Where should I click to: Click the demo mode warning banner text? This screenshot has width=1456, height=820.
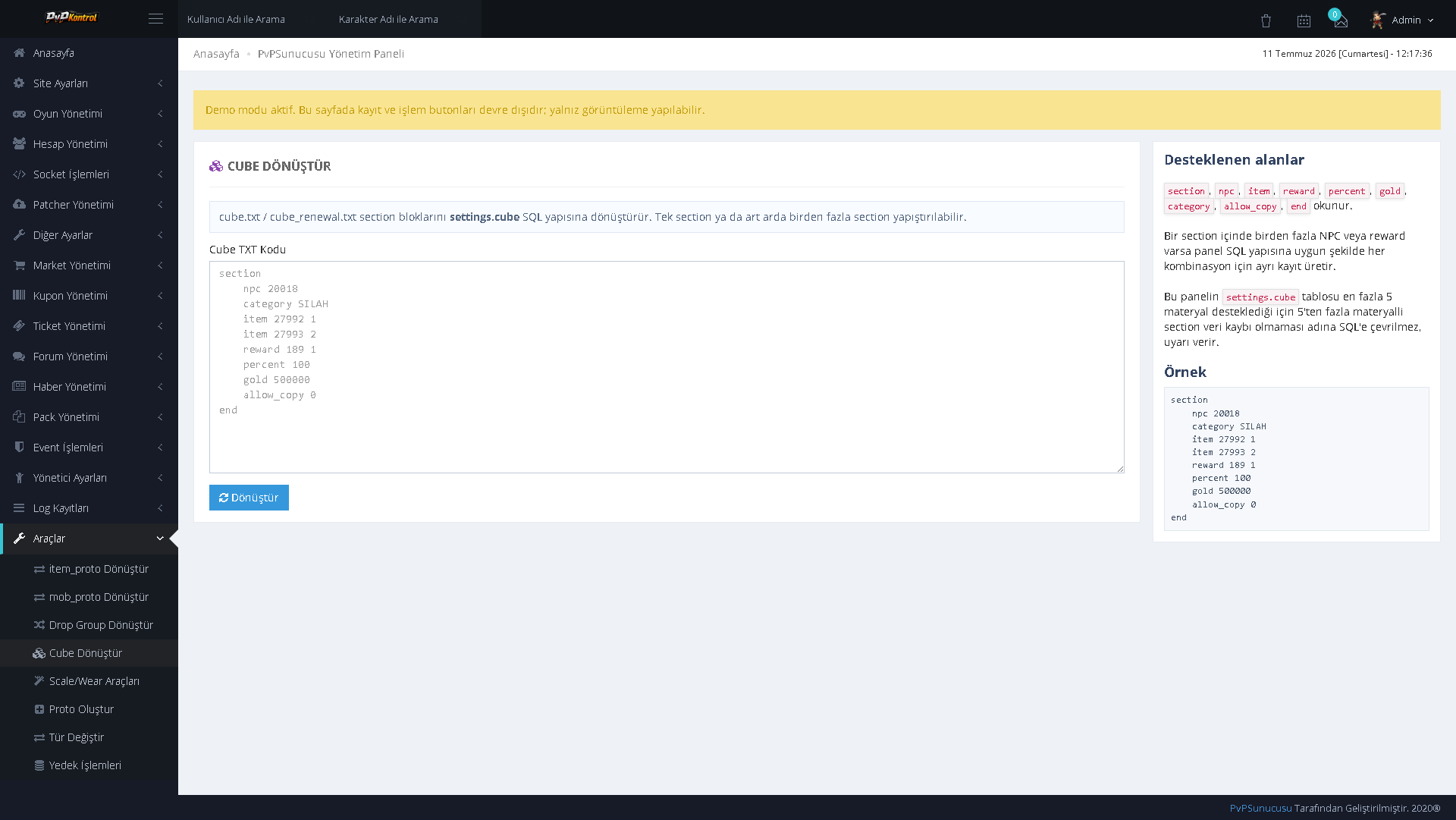[x=455, y=110]
